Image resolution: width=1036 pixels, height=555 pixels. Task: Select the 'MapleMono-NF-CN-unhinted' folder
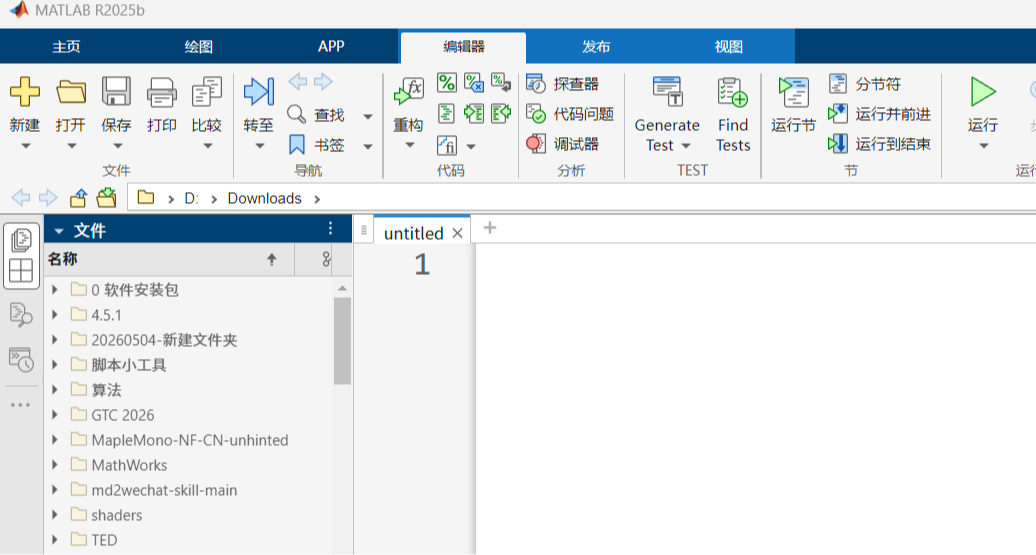pyautogui.click(x=189, y=440)
